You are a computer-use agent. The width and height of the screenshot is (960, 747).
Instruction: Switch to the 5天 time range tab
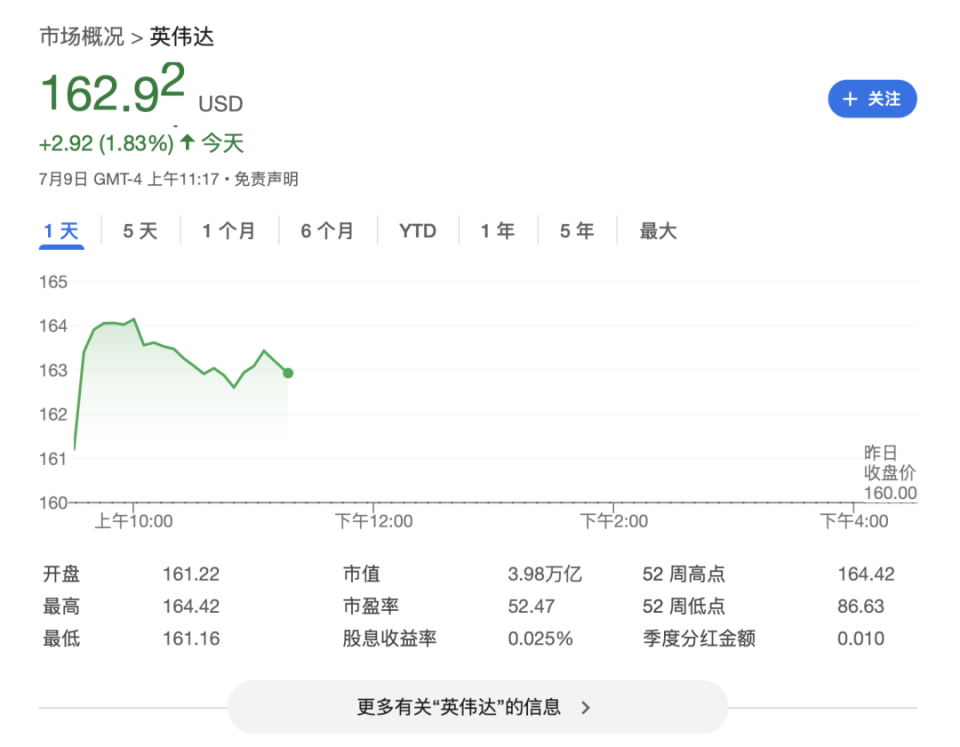pyautogui.click(x=140, y=230)
